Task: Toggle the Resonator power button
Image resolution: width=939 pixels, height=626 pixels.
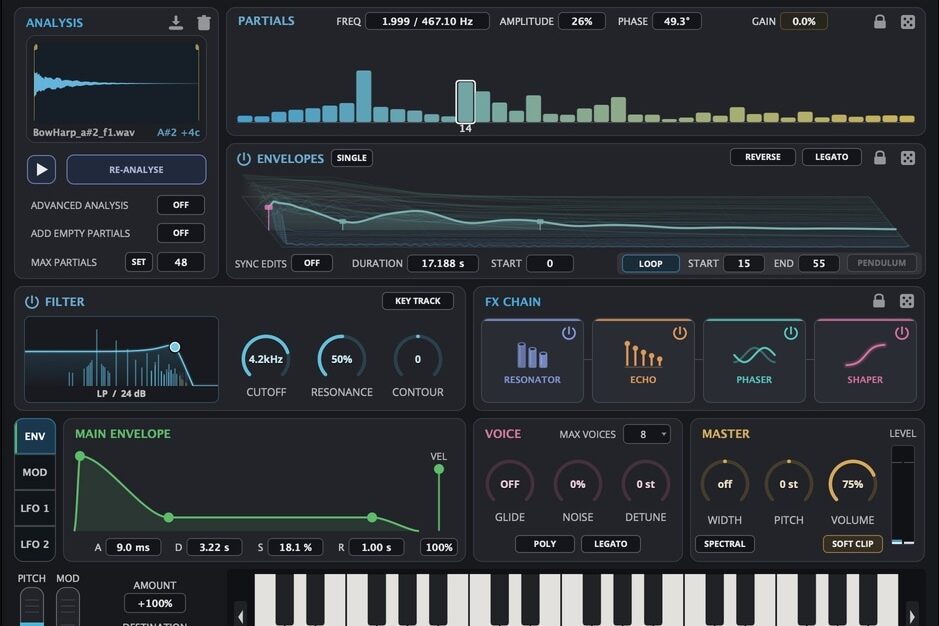Action: point(568,333)
